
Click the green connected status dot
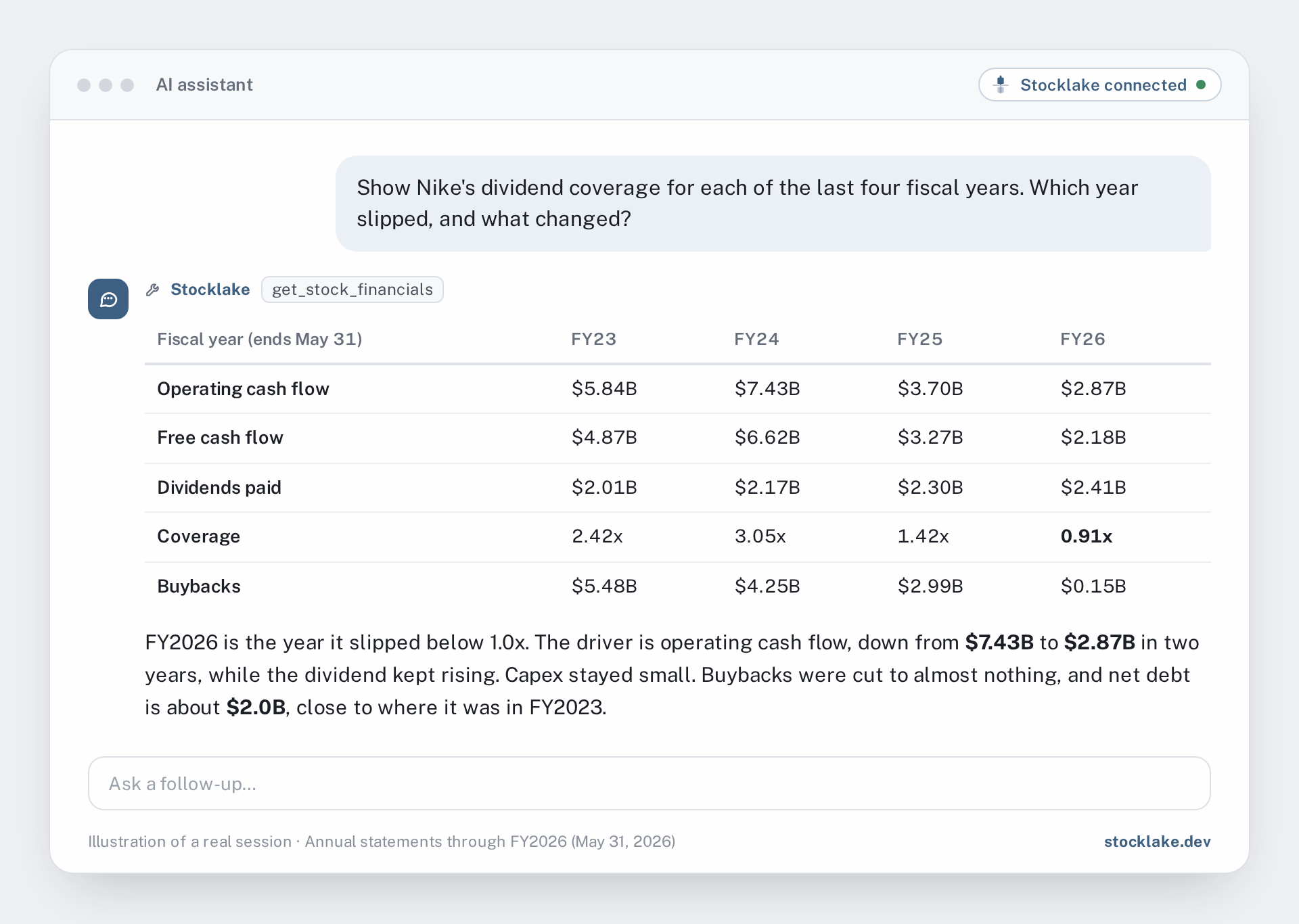[1201, 85]
